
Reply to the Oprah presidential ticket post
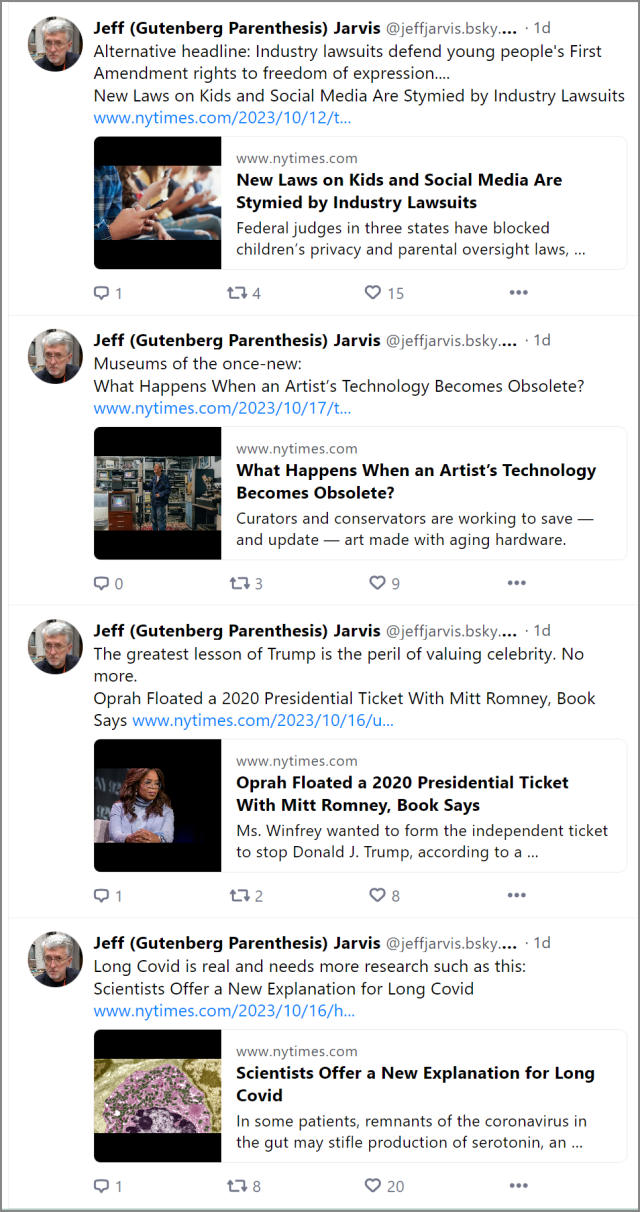click(x=102, y=895)
